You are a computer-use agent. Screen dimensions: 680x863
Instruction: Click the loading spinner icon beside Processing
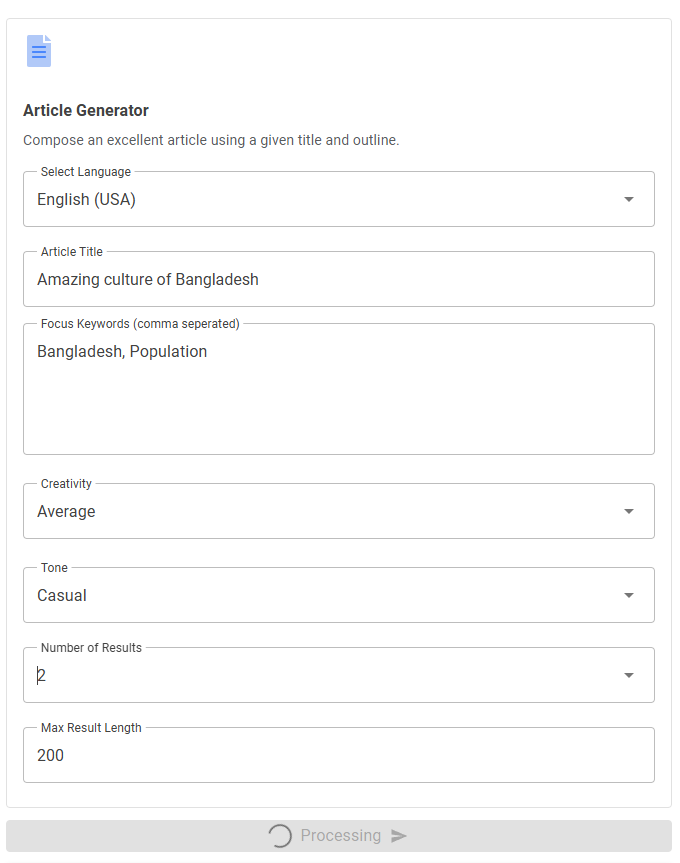pyautogui.click(x=281, y=836)
